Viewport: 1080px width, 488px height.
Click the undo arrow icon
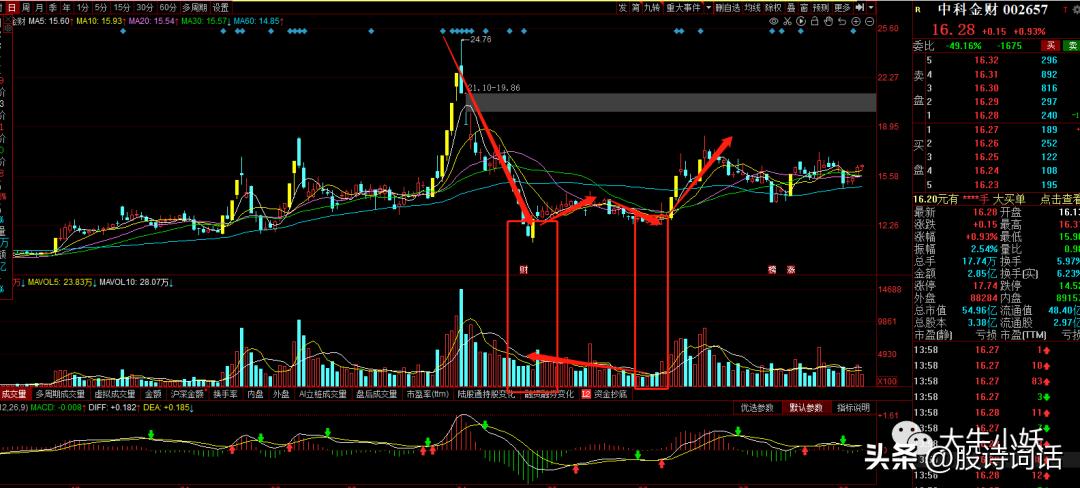pyautogui.click(x=842, y=21)
